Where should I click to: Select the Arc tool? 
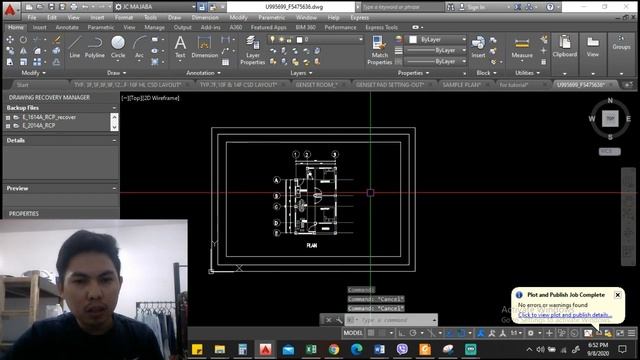pos(139,47)
